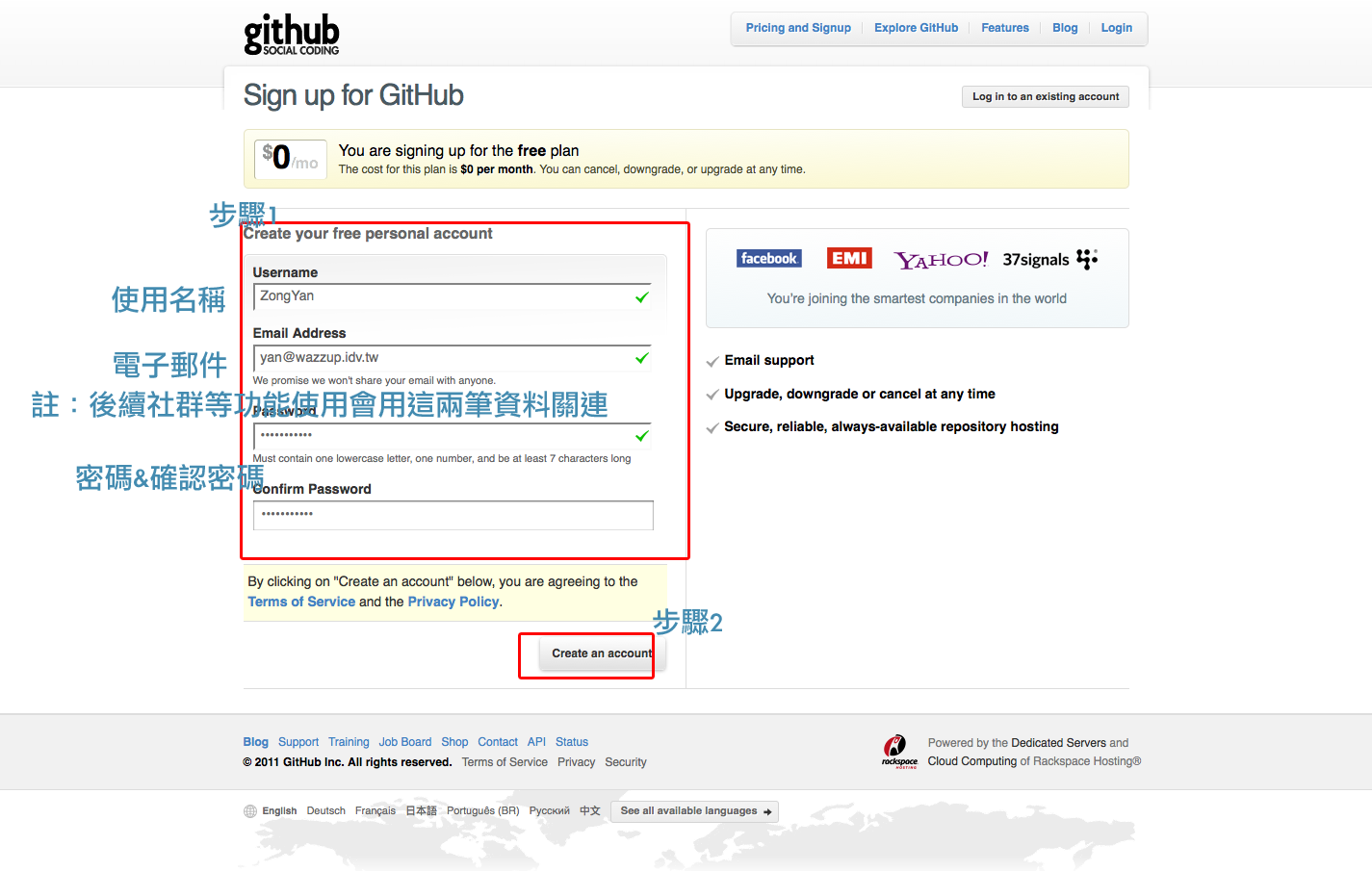Click the Create an account button

point(602,653)
